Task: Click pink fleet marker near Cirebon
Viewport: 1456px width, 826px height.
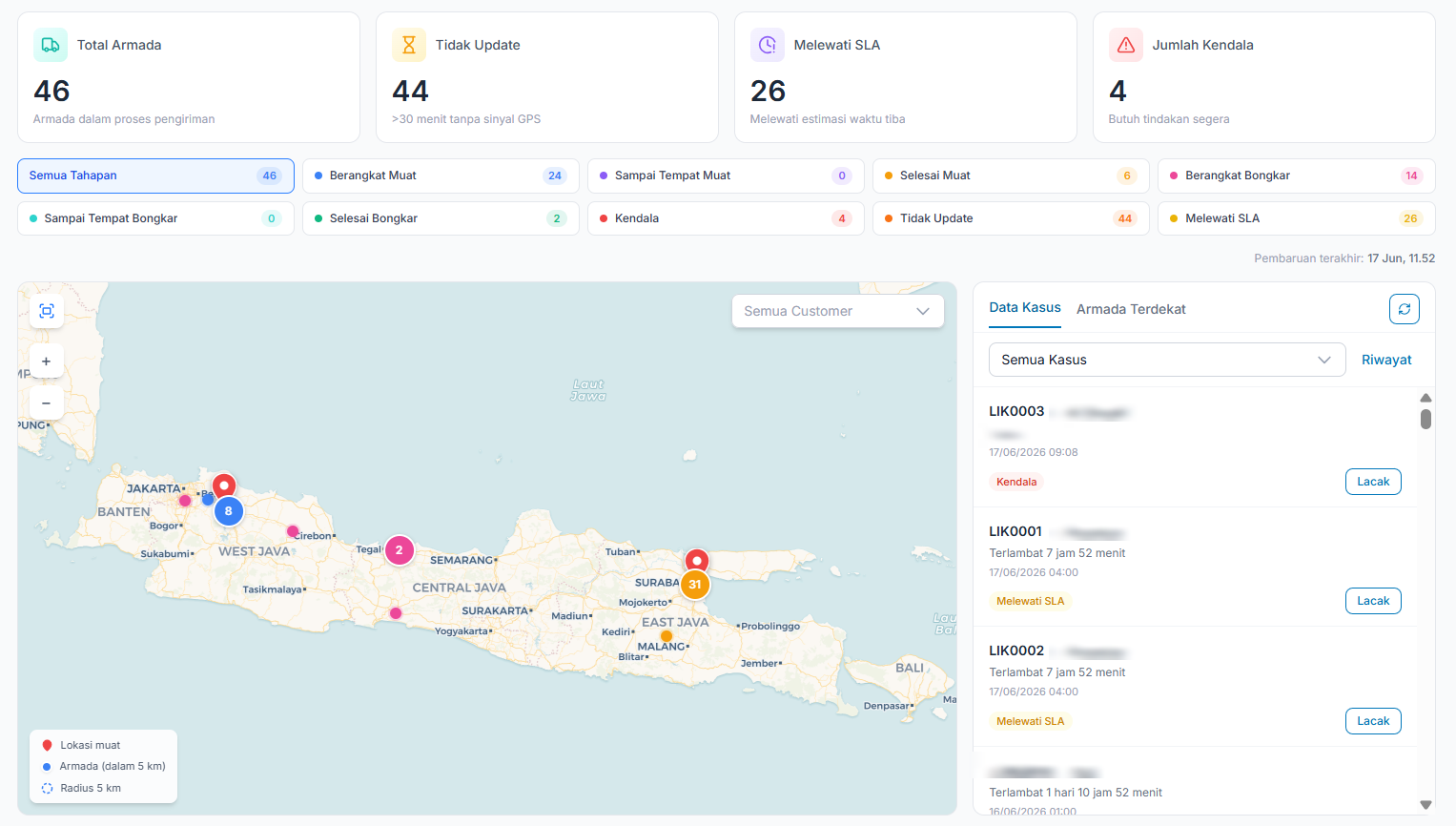Action: click(x=293, y=531)
